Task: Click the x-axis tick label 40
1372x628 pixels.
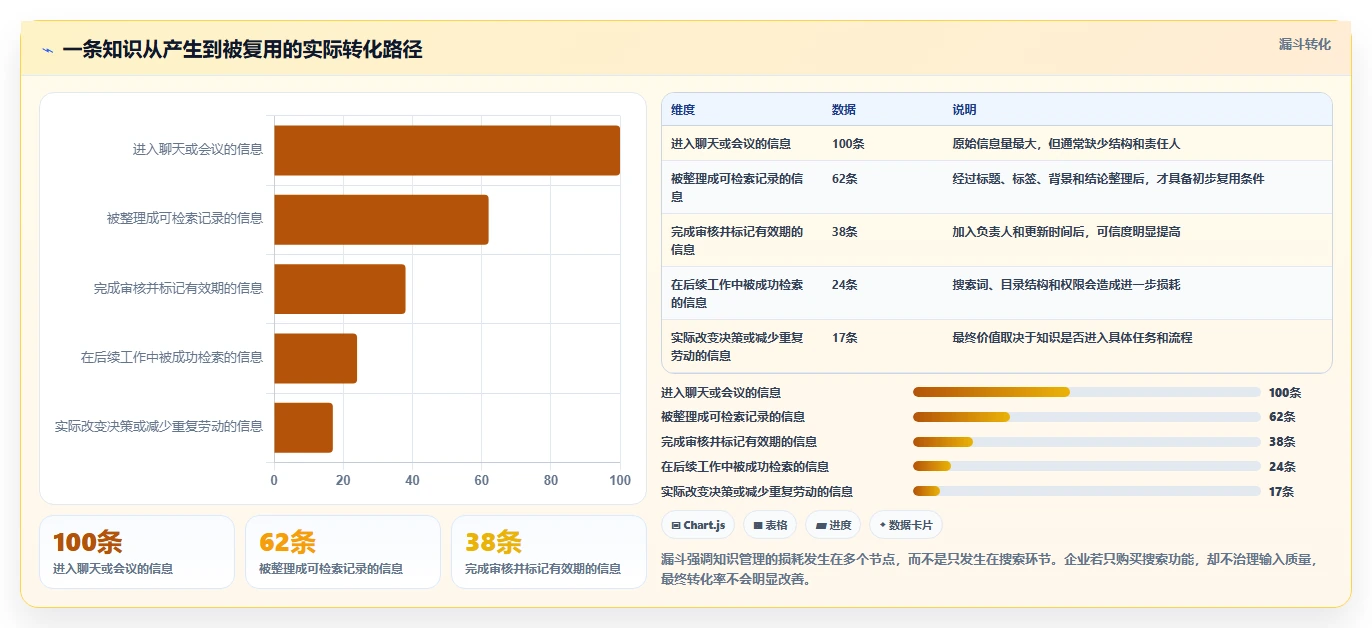Action: click(x=412, y=481)
